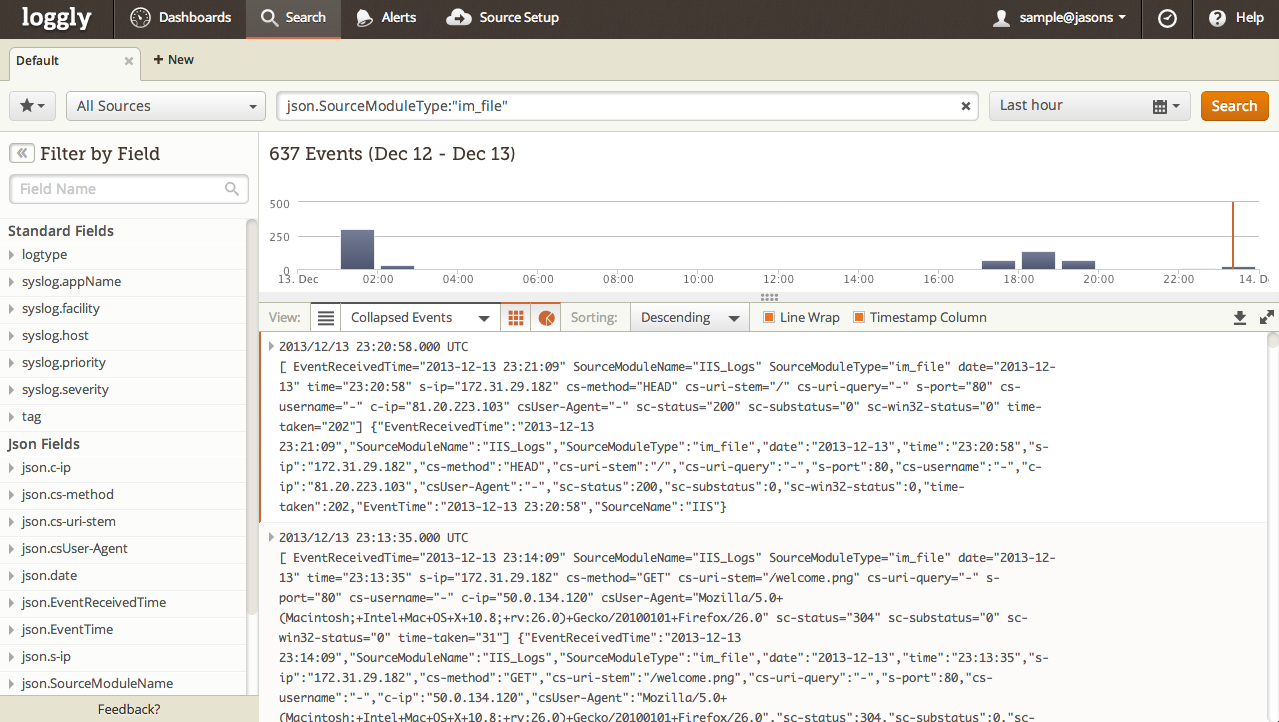Expand the results to full screen

pos(1266,318)
